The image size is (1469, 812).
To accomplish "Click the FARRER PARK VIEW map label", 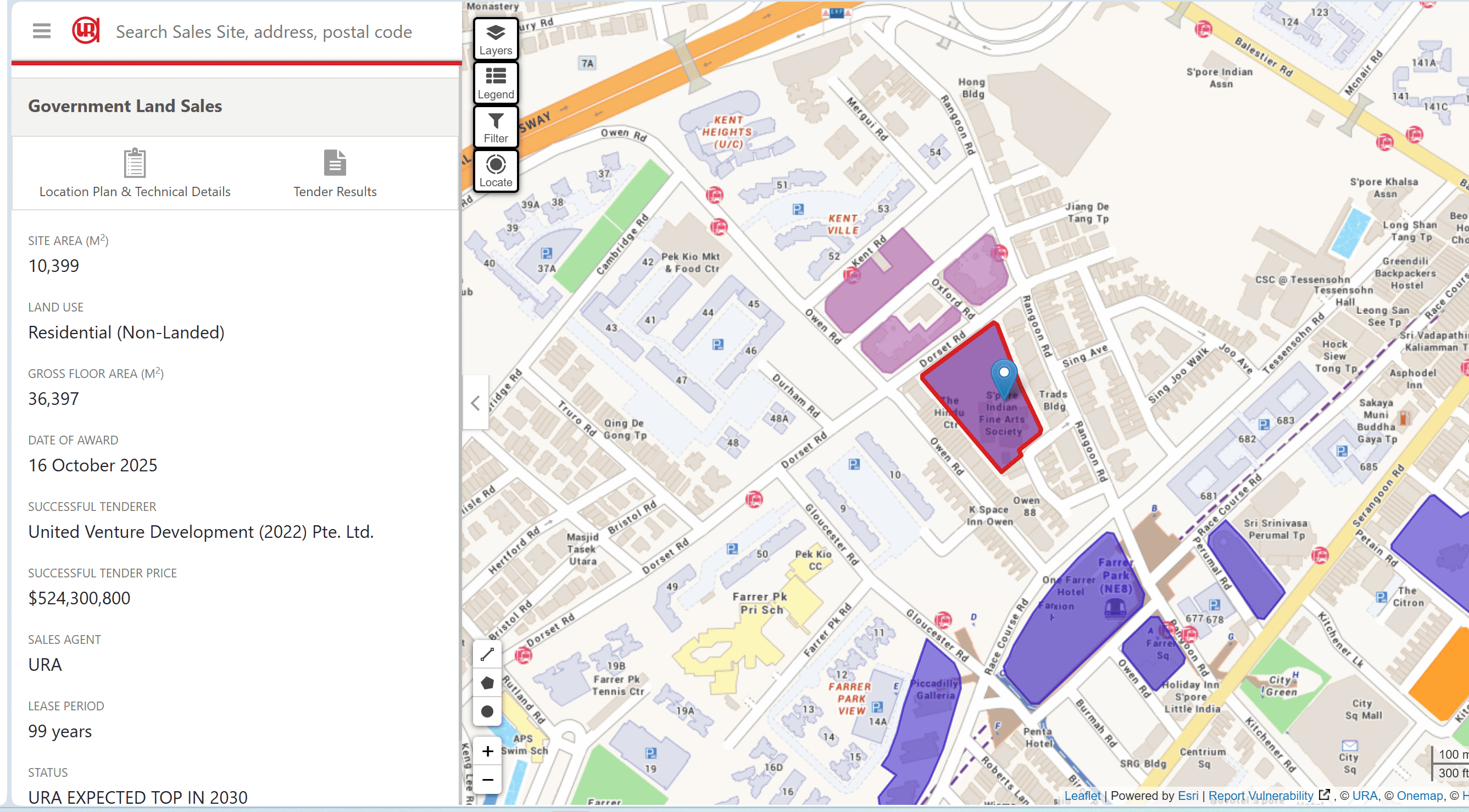I will point(850,698).
